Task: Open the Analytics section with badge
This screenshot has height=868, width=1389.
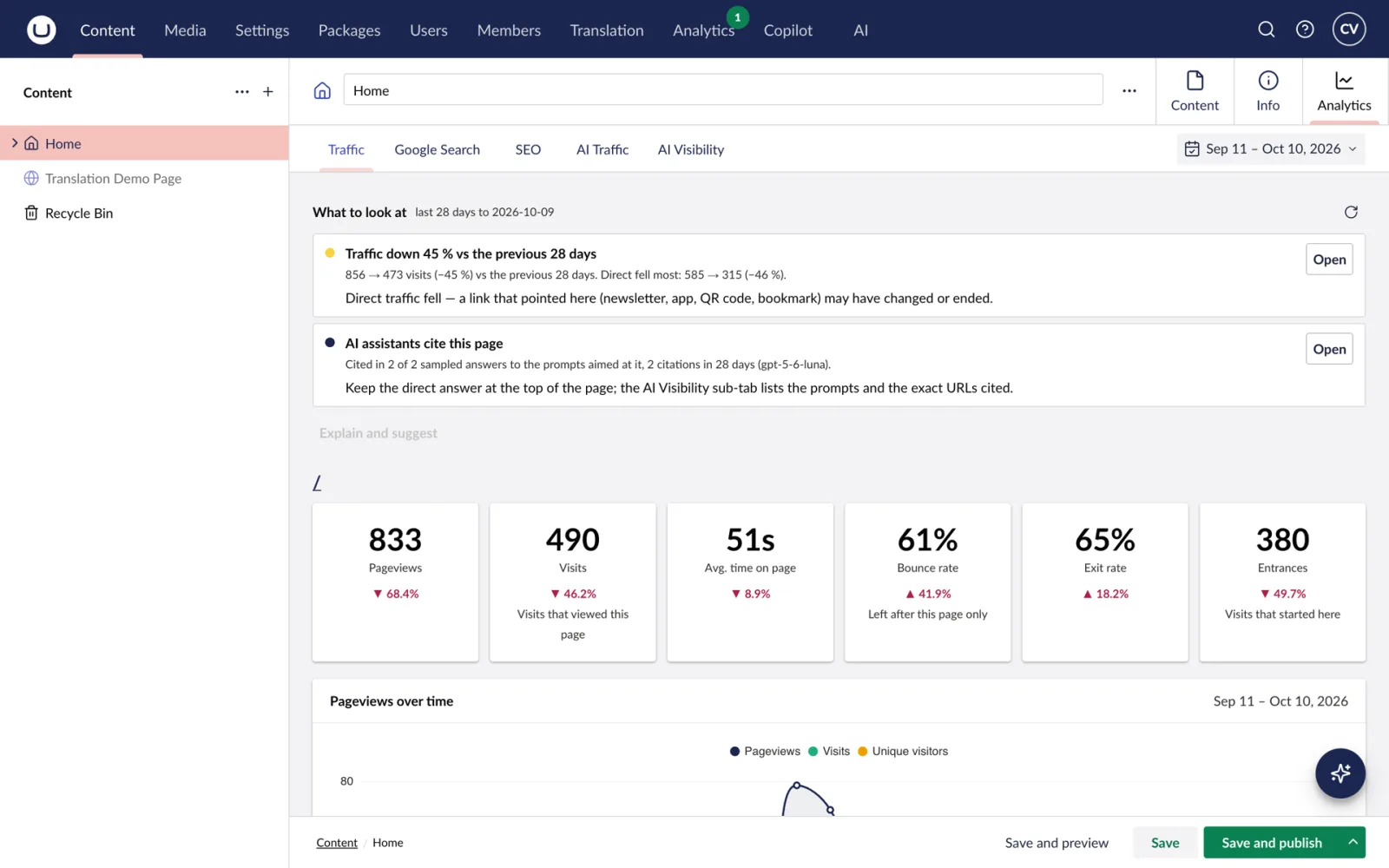Action: (x=704, y=30)
